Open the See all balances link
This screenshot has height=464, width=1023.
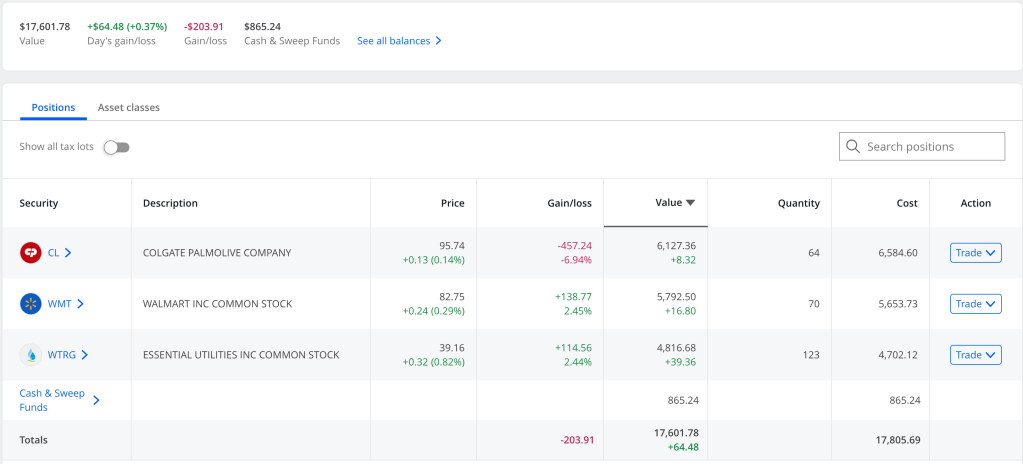coord(393,41)
